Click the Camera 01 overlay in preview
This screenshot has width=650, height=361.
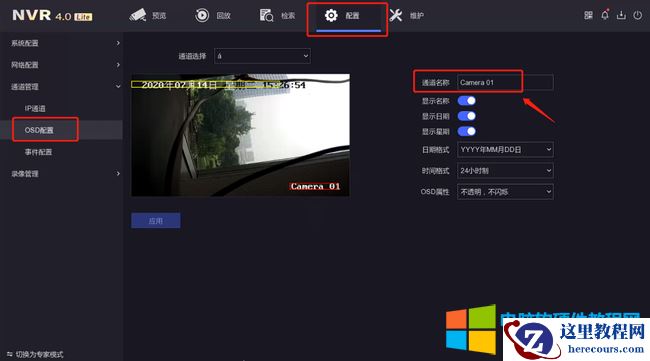tap(315, 187)
